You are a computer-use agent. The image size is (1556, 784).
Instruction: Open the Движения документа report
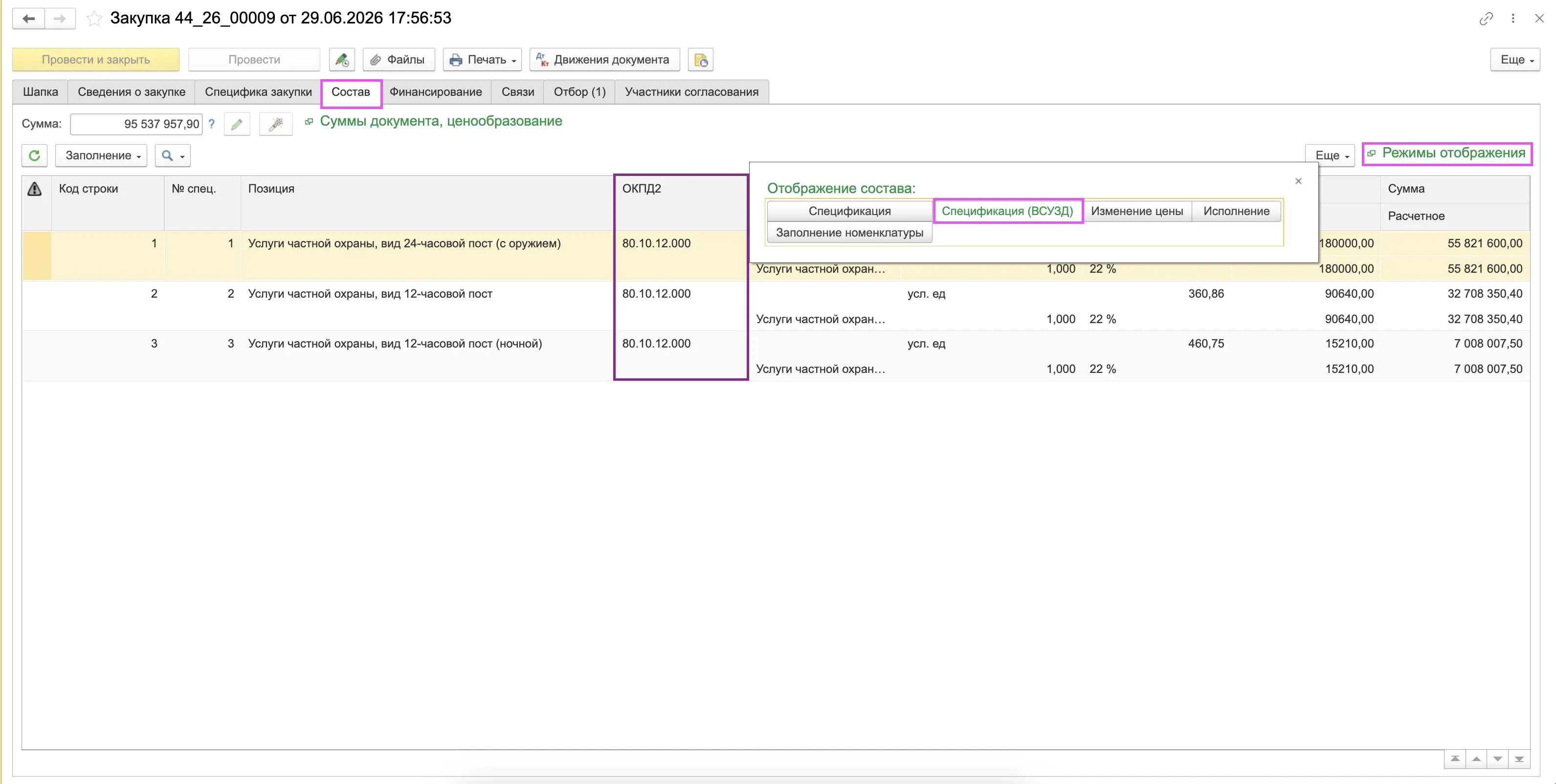tap(604, 60)
